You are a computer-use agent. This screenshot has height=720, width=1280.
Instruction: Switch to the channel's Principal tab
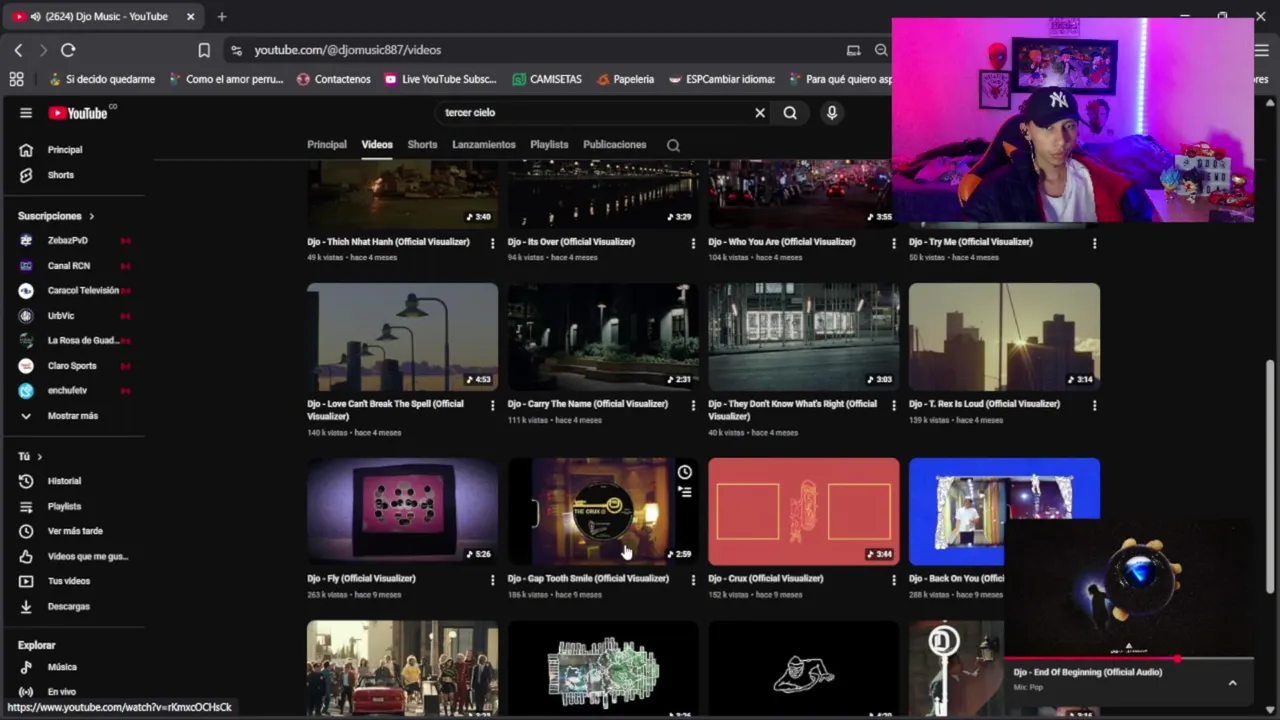pyautogui.click(x=327, y=145)
